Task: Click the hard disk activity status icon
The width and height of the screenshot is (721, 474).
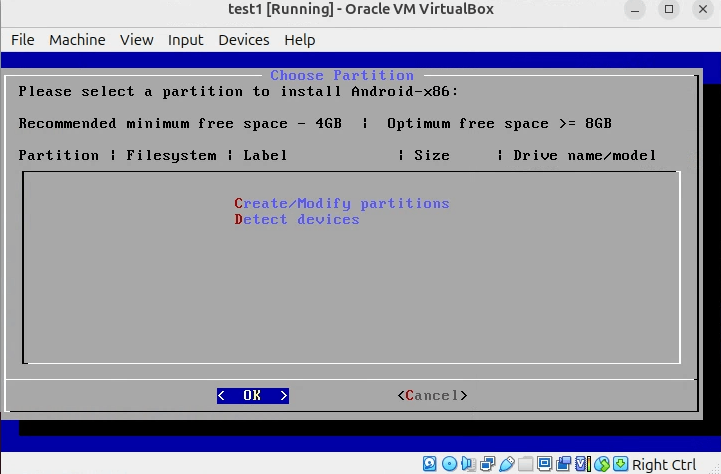Action: (429, 464)
